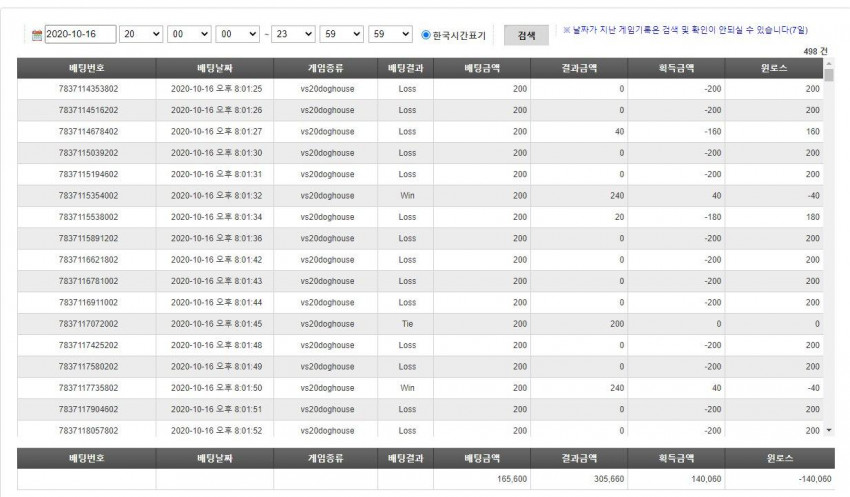Open the start second dropdown
This screenshot has height=497, width=850.
click(x=237, y=34)
